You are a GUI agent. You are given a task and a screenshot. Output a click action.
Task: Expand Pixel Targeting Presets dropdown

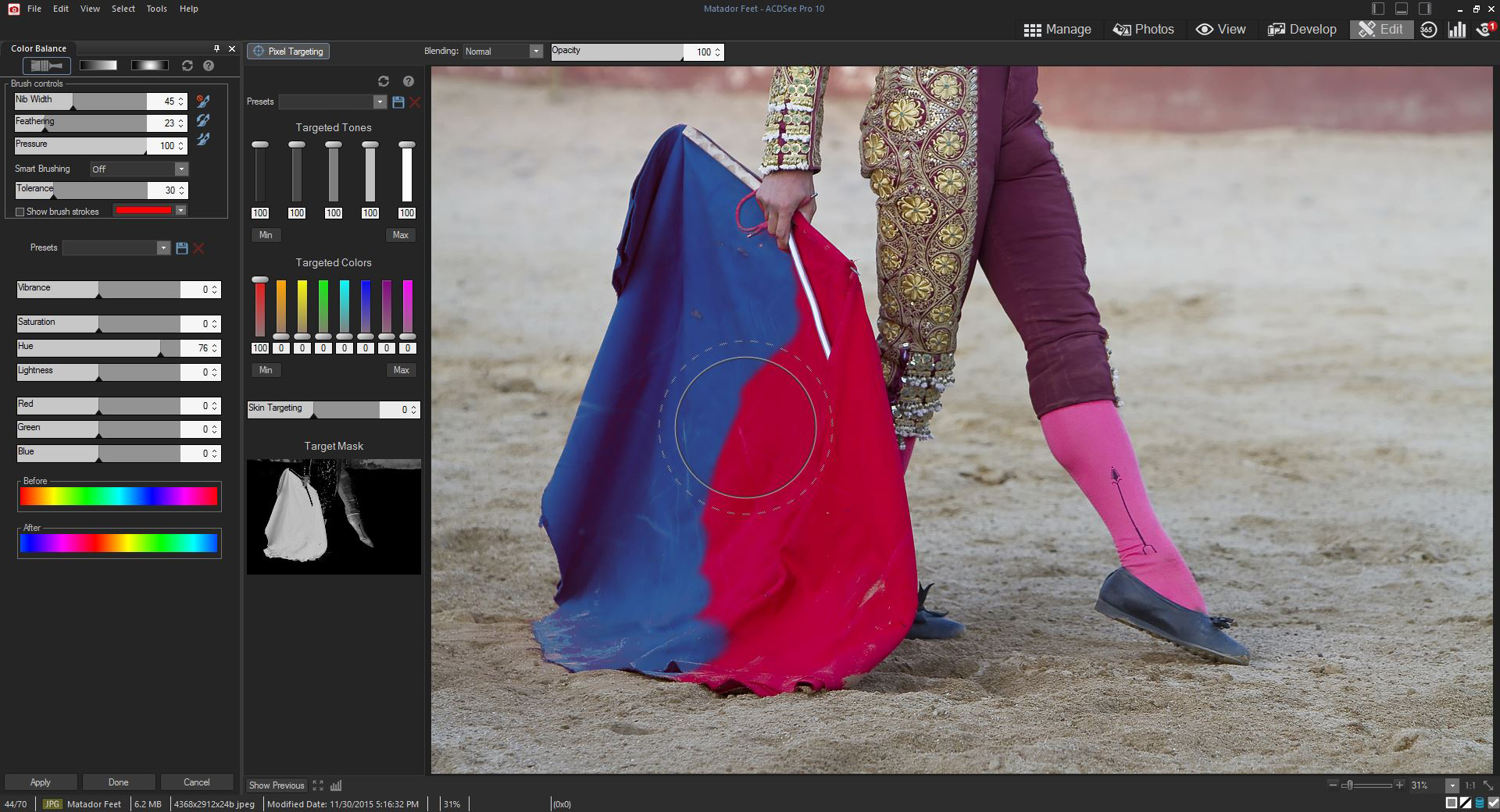pyautogui.click(x=380, y=102)
